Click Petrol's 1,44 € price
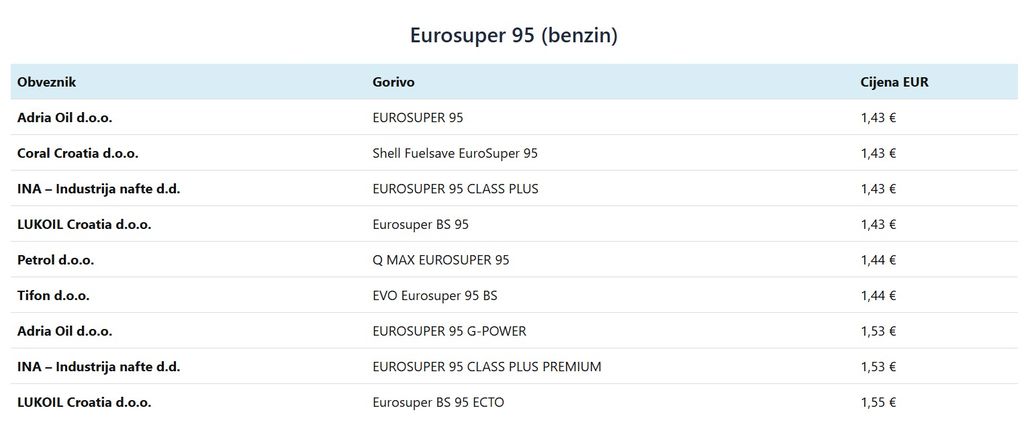This screenshot has width=1024, height=431. [878, 260]
